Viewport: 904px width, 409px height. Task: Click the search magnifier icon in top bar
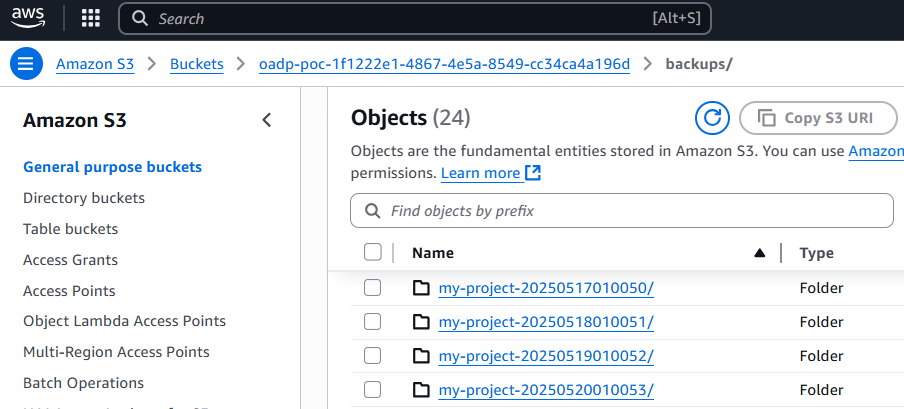click(x=140, y=19)
